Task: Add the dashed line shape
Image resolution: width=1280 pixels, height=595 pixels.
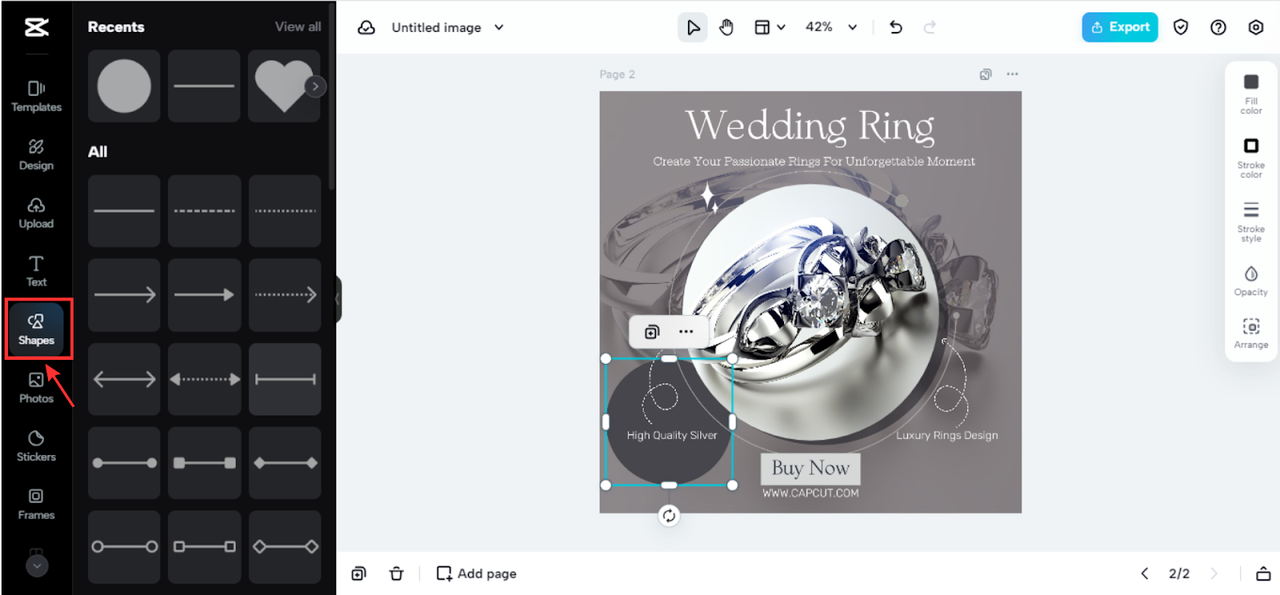Action: coord(204,211)
